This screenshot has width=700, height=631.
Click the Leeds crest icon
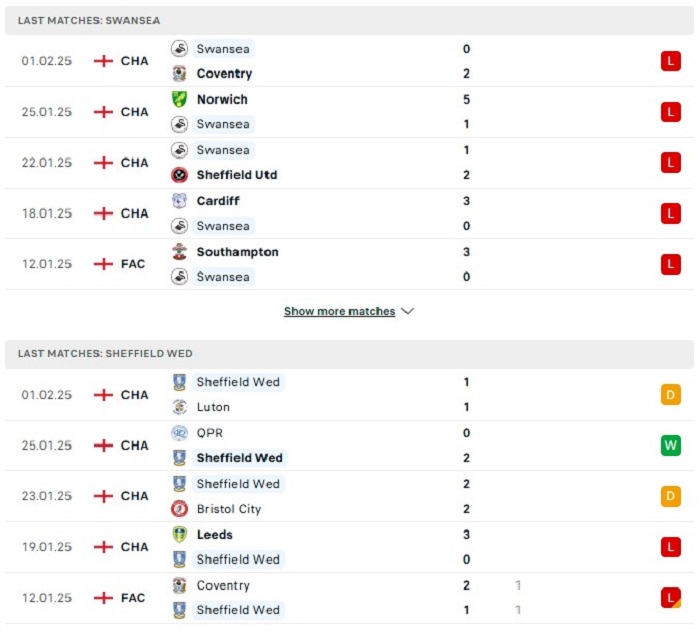(x=179, y=535)
